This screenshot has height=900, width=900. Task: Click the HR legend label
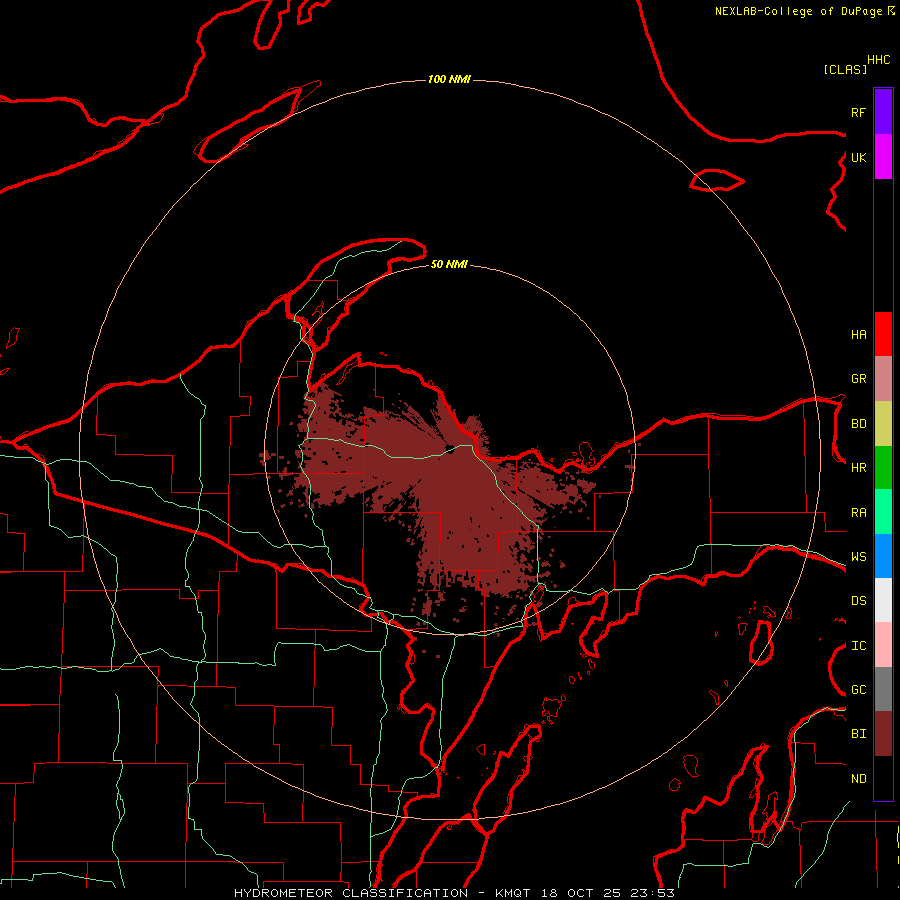tap(858, 468)
